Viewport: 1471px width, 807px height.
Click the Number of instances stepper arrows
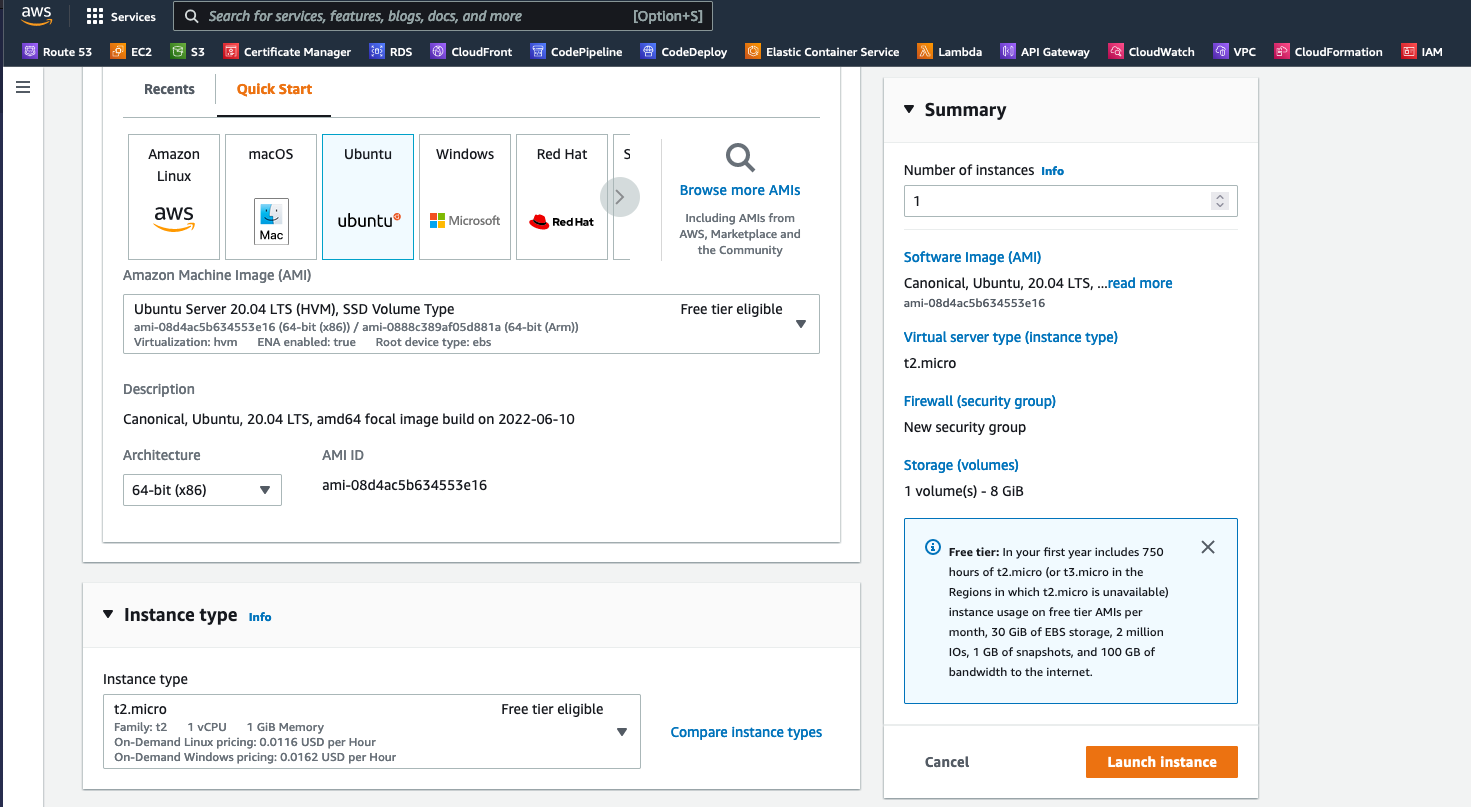(1219, 201)
